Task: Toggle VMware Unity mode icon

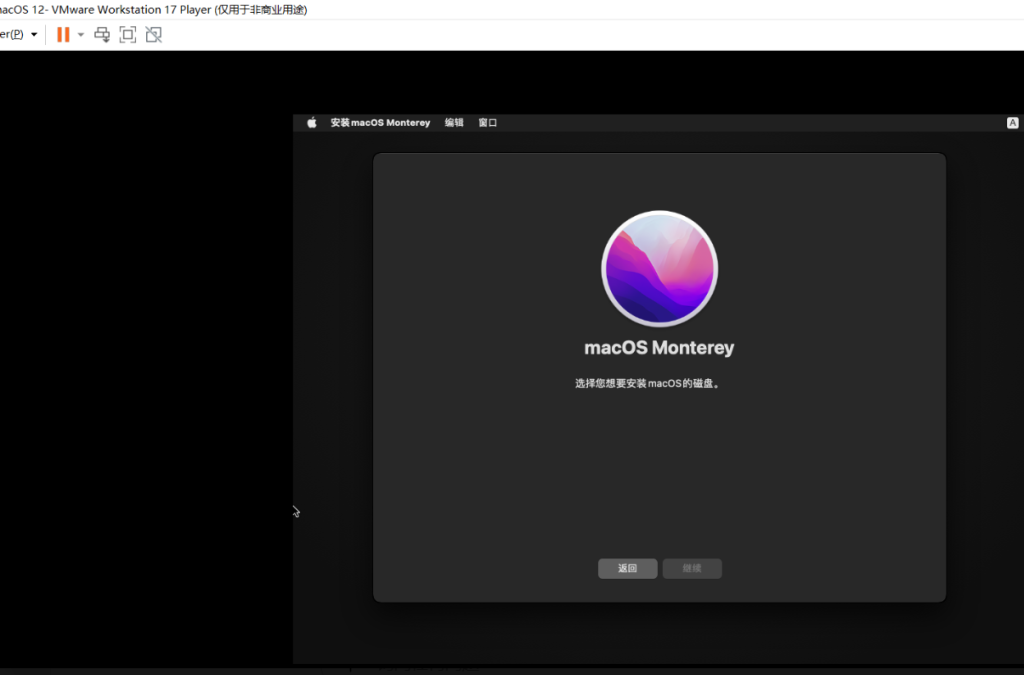Action: (153, 35)
